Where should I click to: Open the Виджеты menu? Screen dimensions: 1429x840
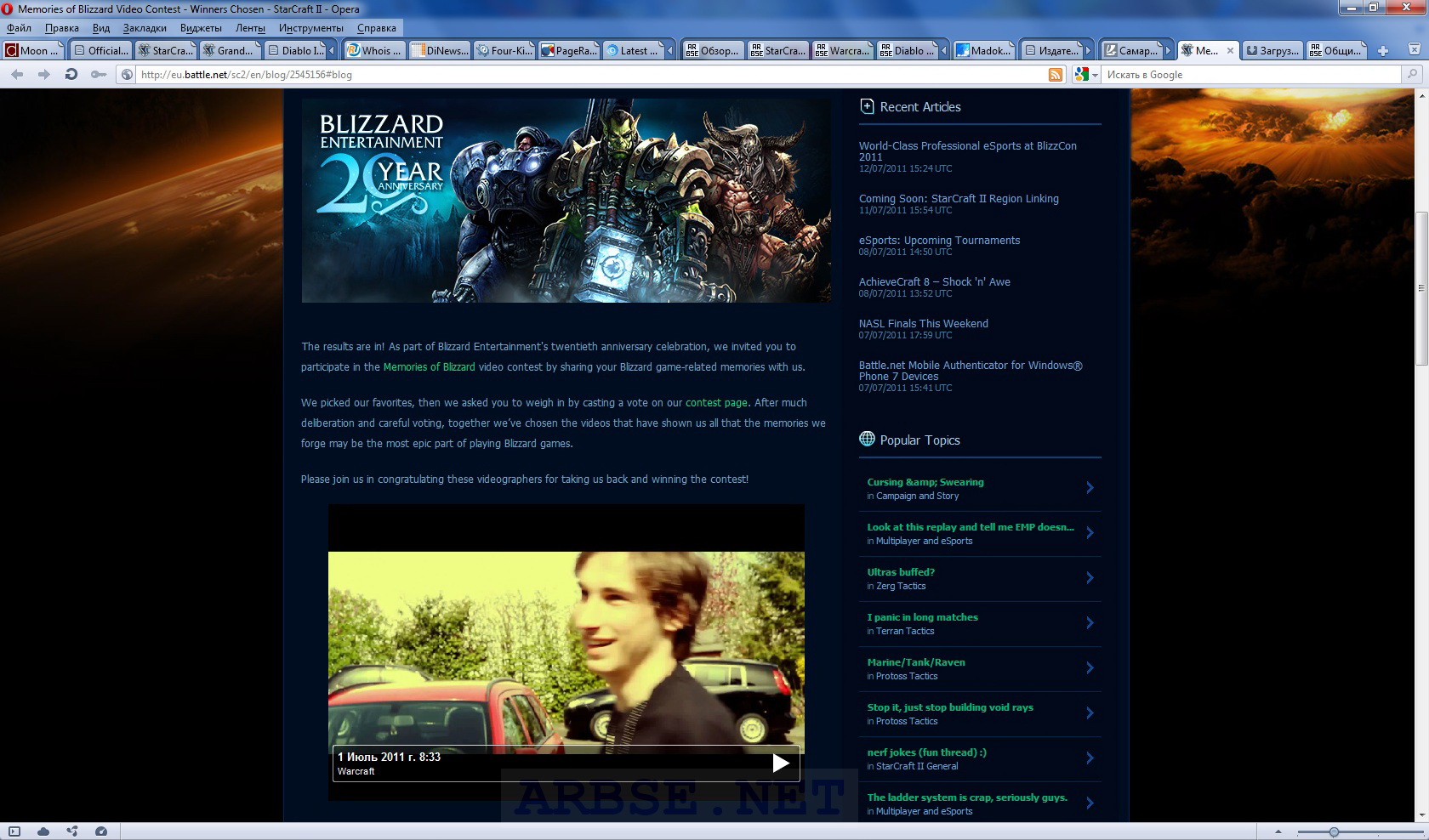click(201, 28)
